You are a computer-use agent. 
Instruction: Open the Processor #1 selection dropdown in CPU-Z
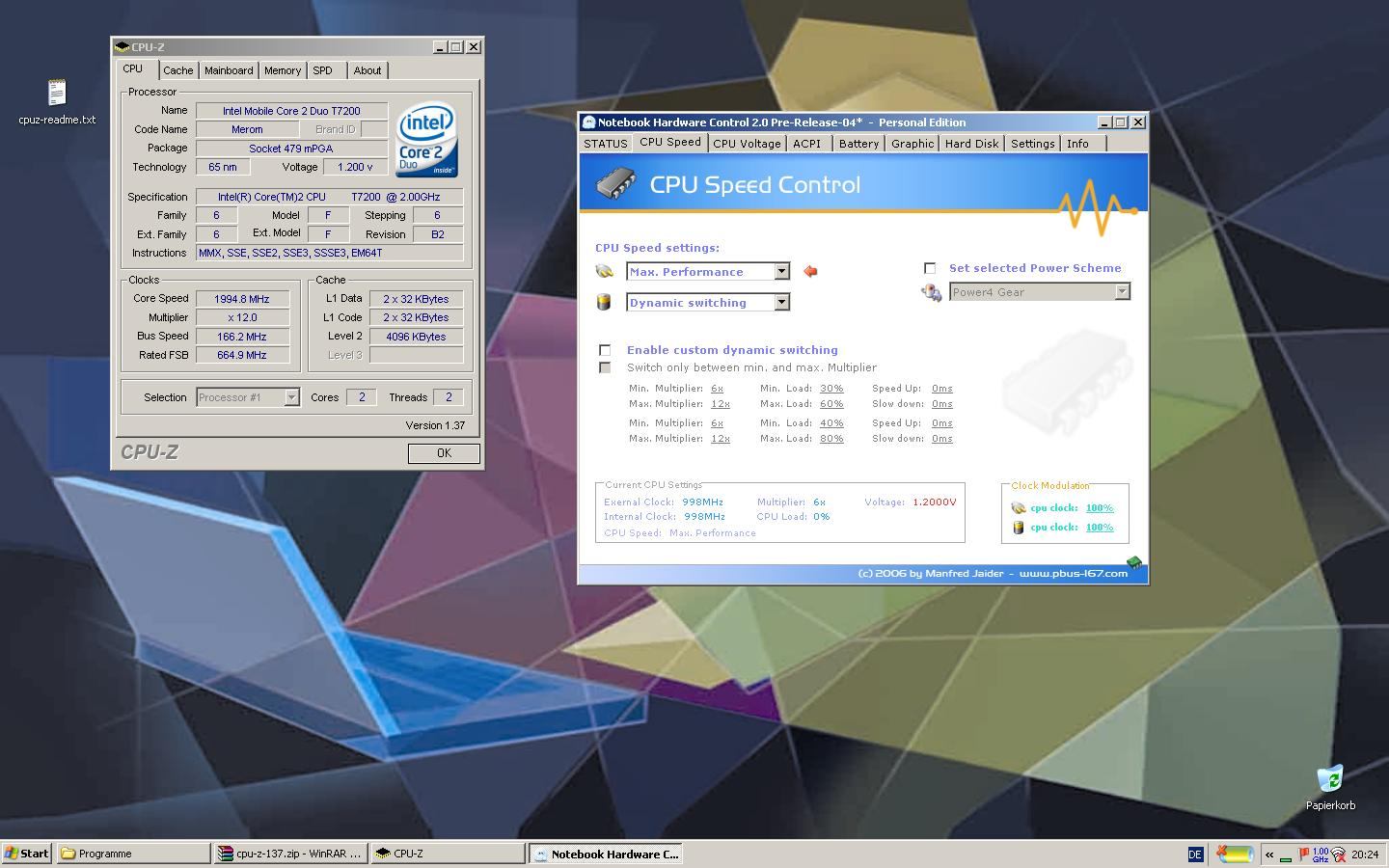coord(291,397)
